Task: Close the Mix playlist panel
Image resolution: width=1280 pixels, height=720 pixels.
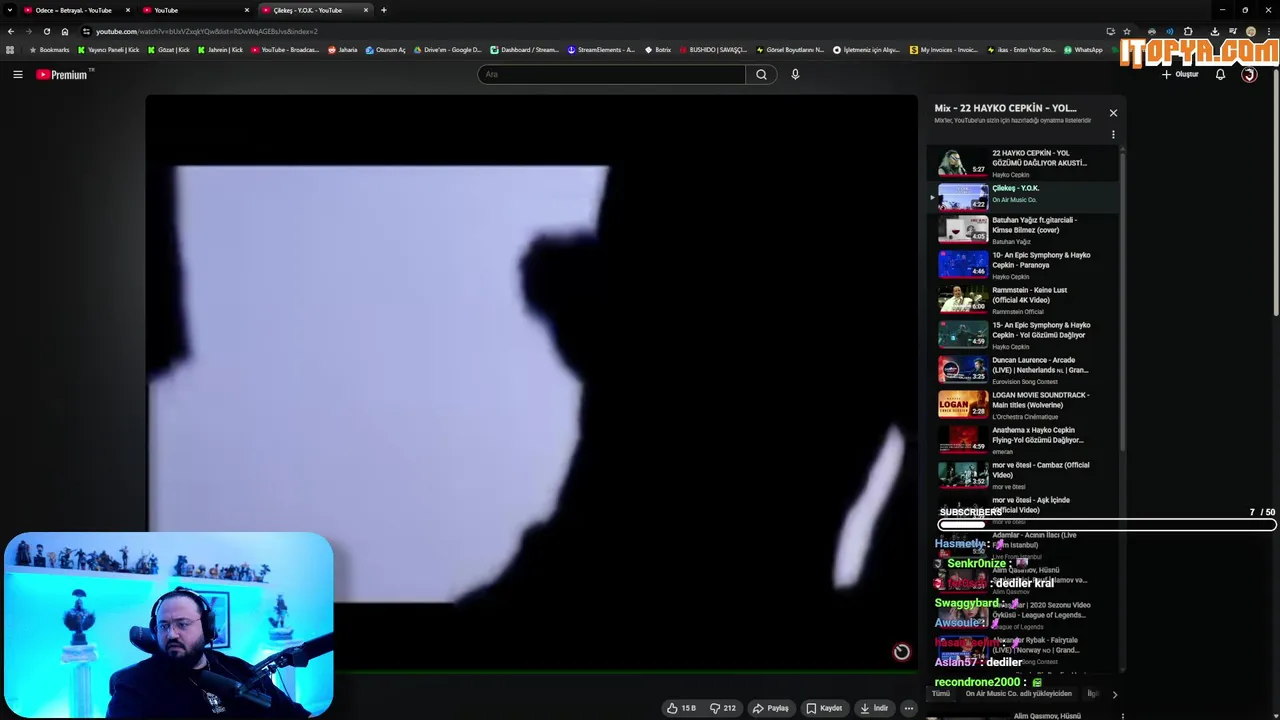Action: pyautogui.click(x=1113, y=113)
